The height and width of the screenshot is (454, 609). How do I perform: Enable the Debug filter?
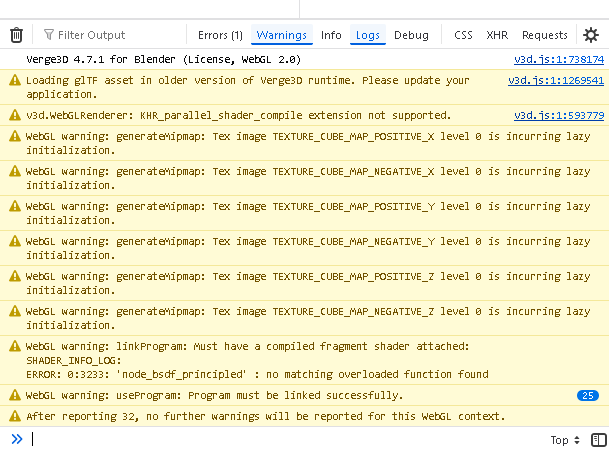coord(411,35)
